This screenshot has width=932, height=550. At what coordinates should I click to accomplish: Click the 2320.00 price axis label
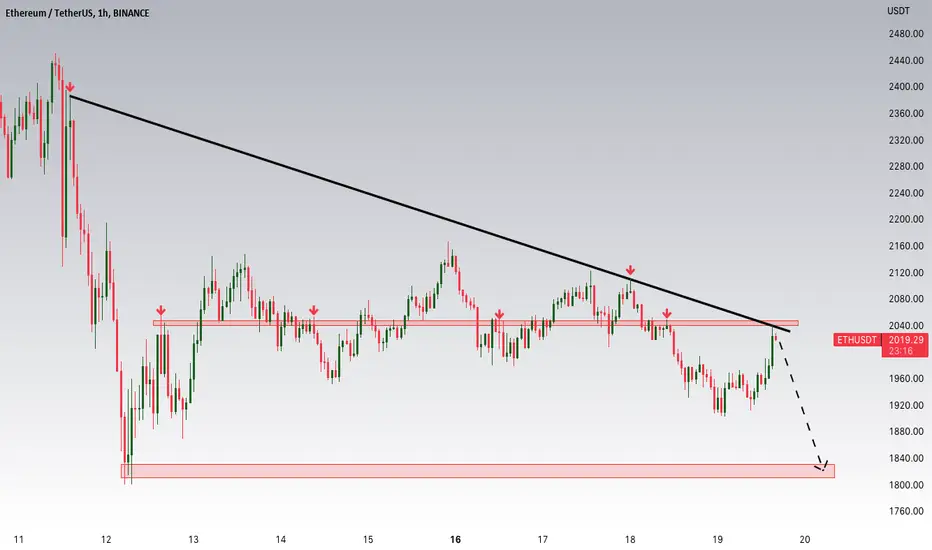tap(906, 140)
